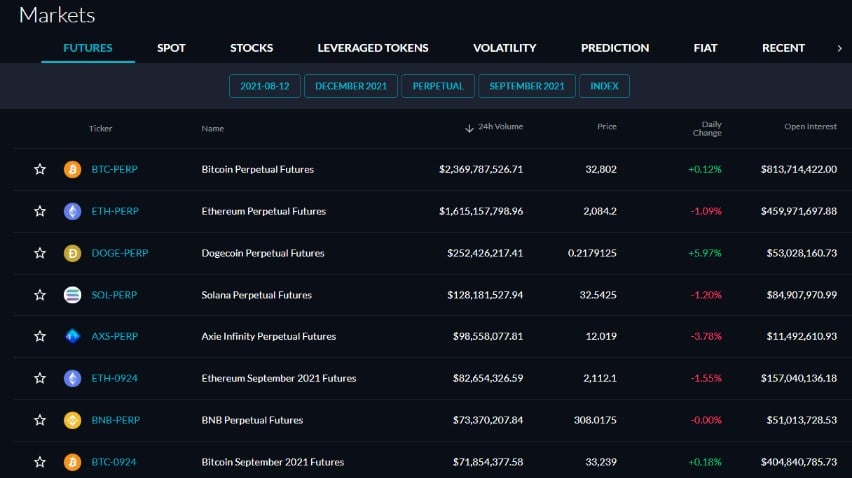This screenshot has height=478, width=852.
Task: Favorite ETH-PERP with its star icon
Action: (x=40, y=211)
